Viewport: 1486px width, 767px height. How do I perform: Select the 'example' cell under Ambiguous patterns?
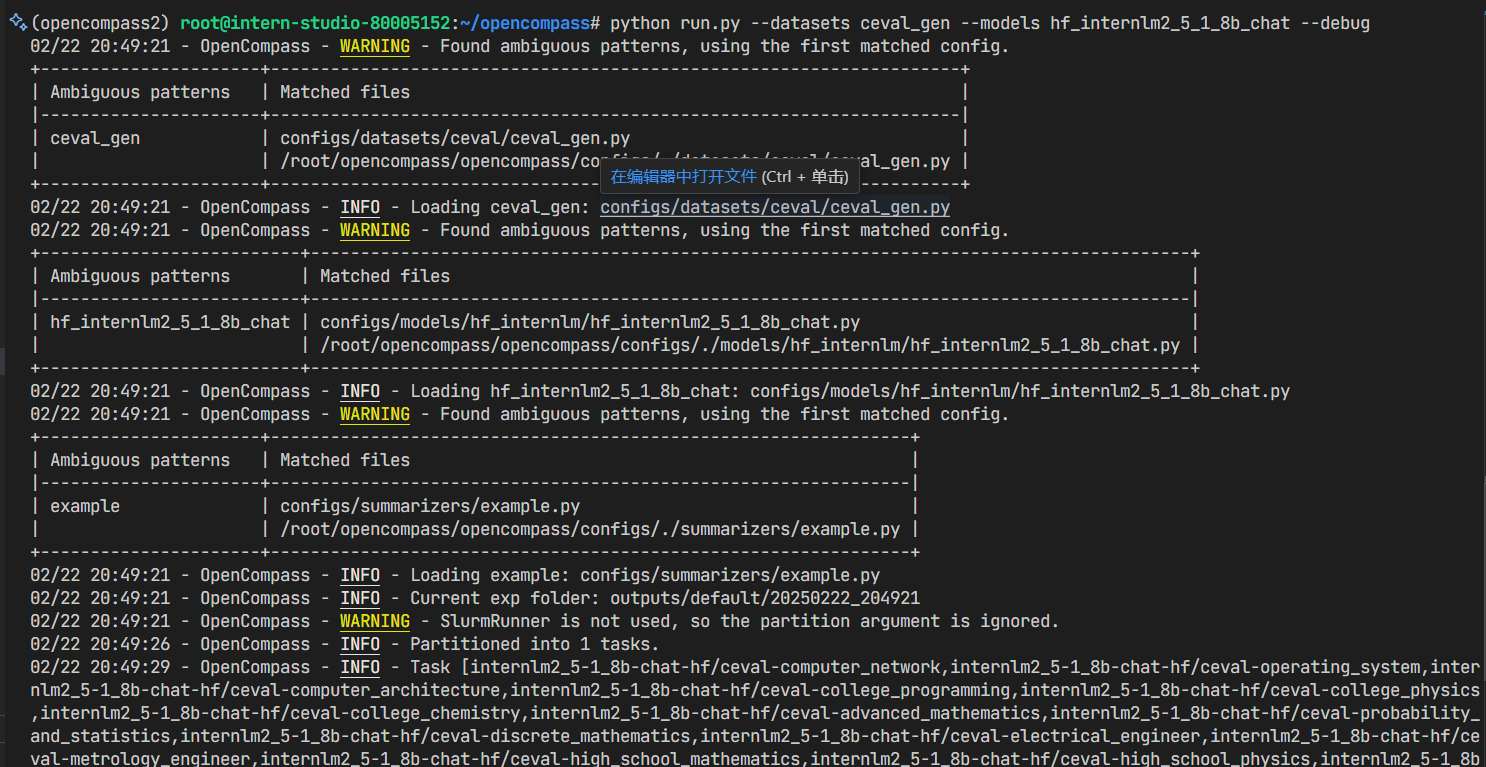(x=85, y=507)
